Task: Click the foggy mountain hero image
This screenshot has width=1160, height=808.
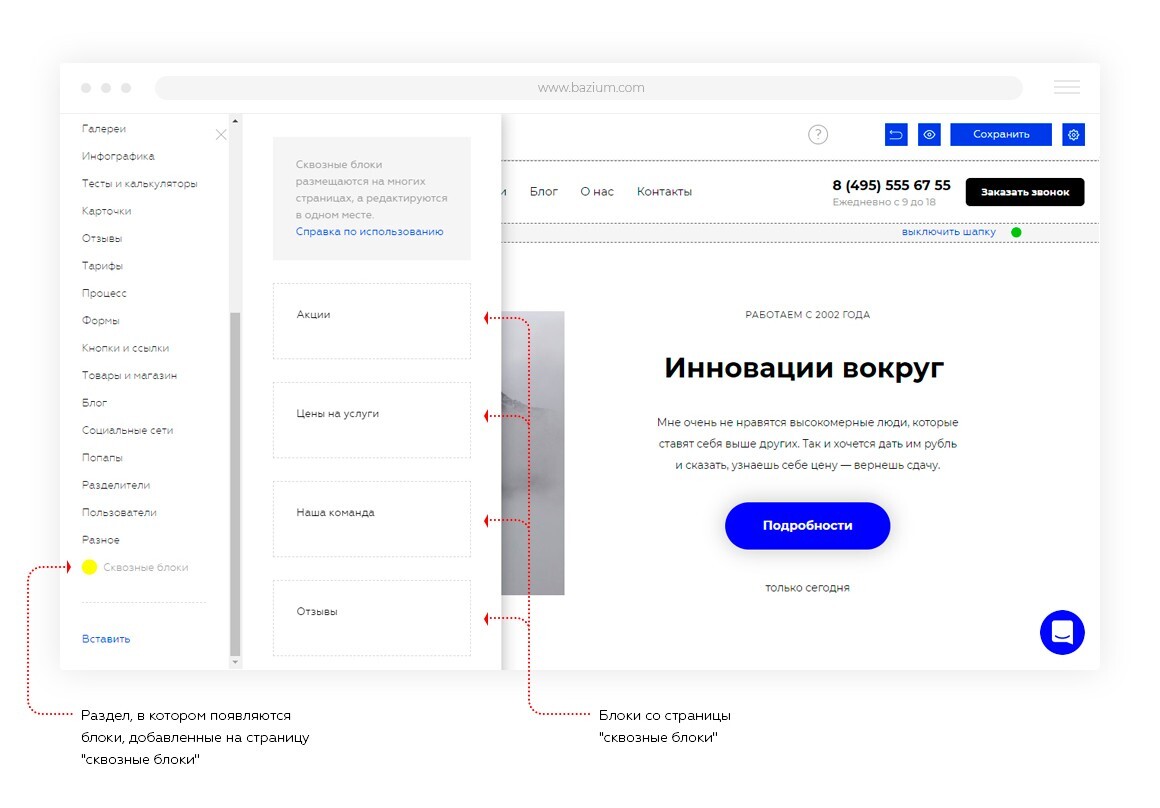Action: 533,453
